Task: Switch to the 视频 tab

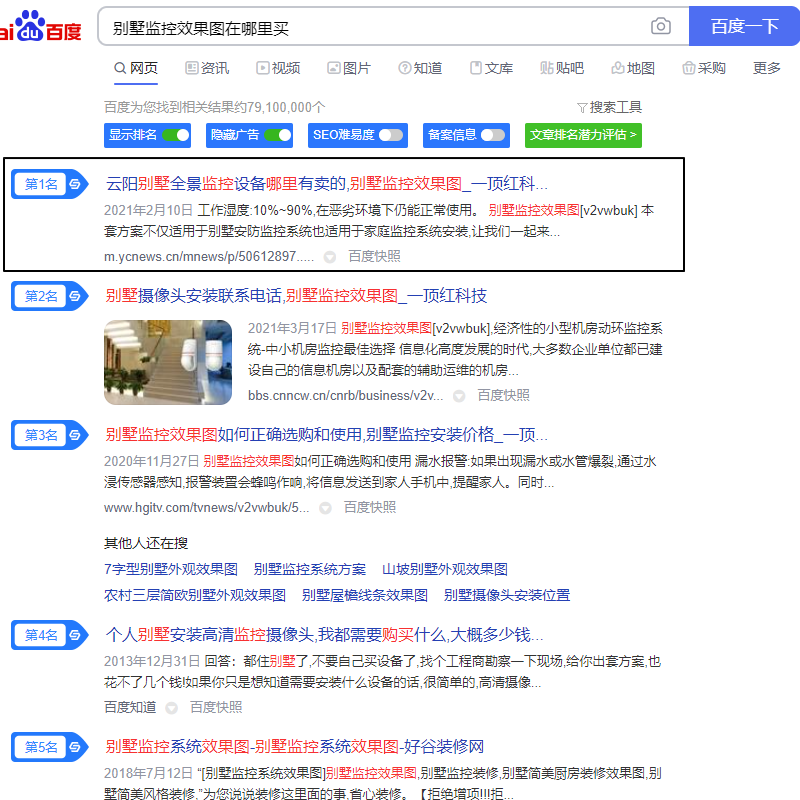Action: click(278, 68)
